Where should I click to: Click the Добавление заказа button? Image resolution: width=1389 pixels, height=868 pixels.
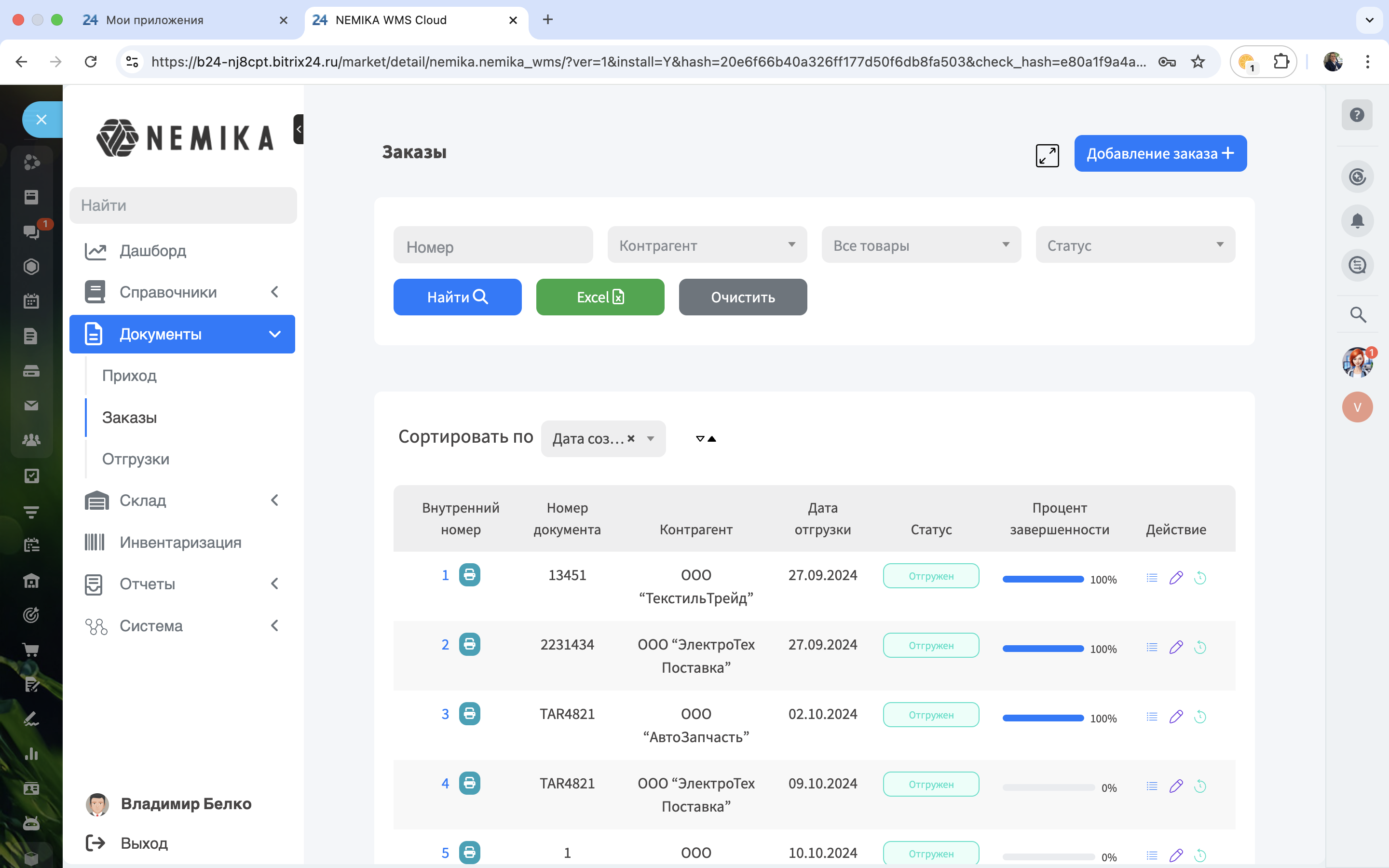[x=1160, y=153]
